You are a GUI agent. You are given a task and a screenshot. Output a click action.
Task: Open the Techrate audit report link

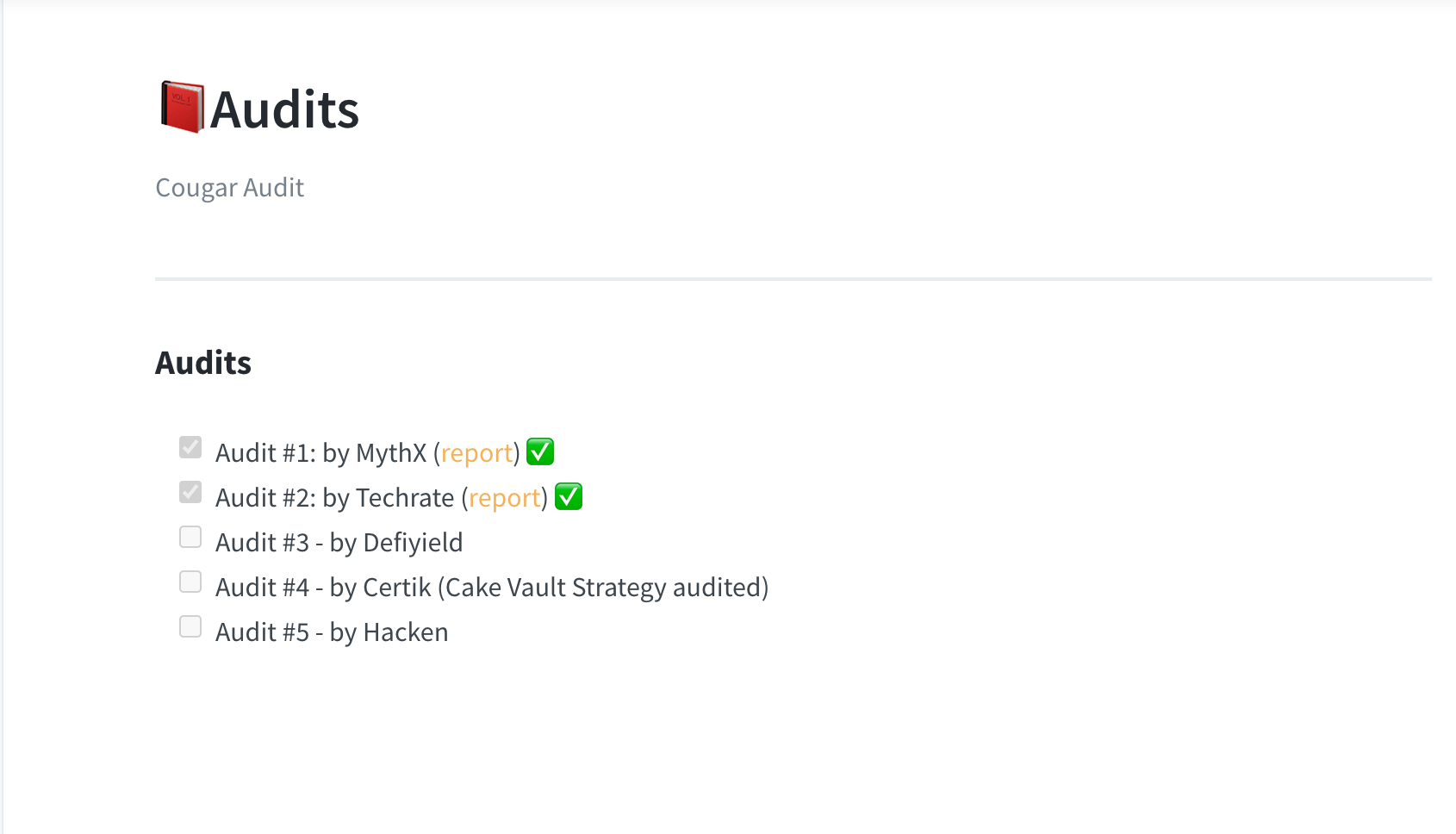(x=505, y=498)
